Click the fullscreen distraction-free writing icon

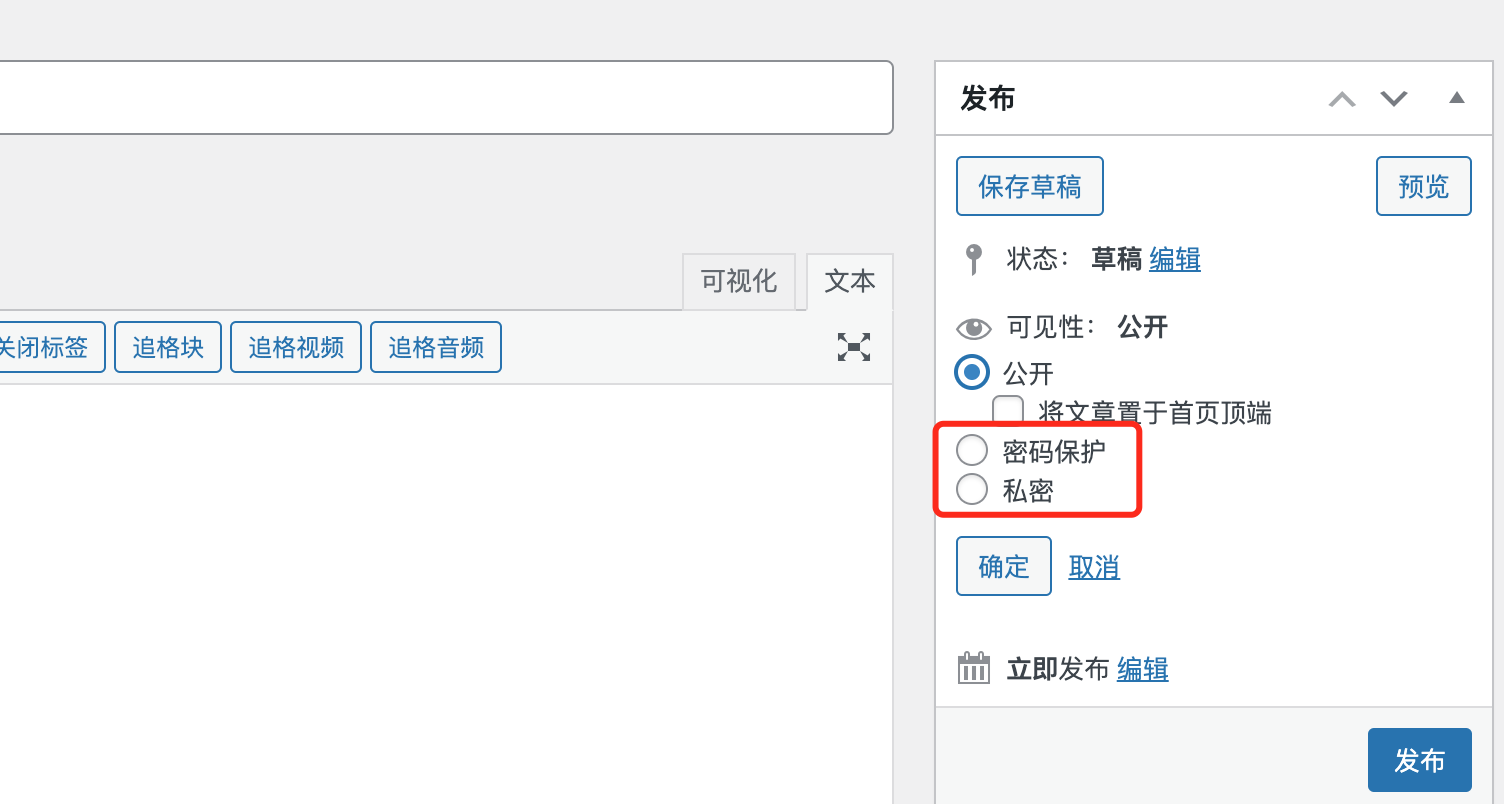coord(853,347)
